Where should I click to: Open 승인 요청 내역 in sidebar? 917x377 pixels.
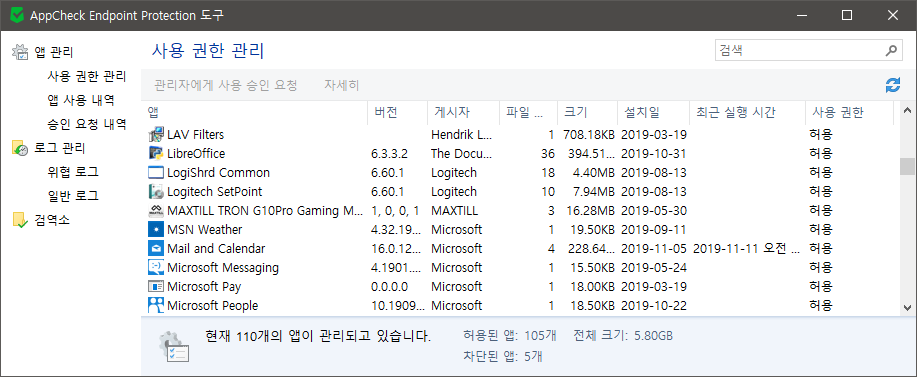point(87,124)
